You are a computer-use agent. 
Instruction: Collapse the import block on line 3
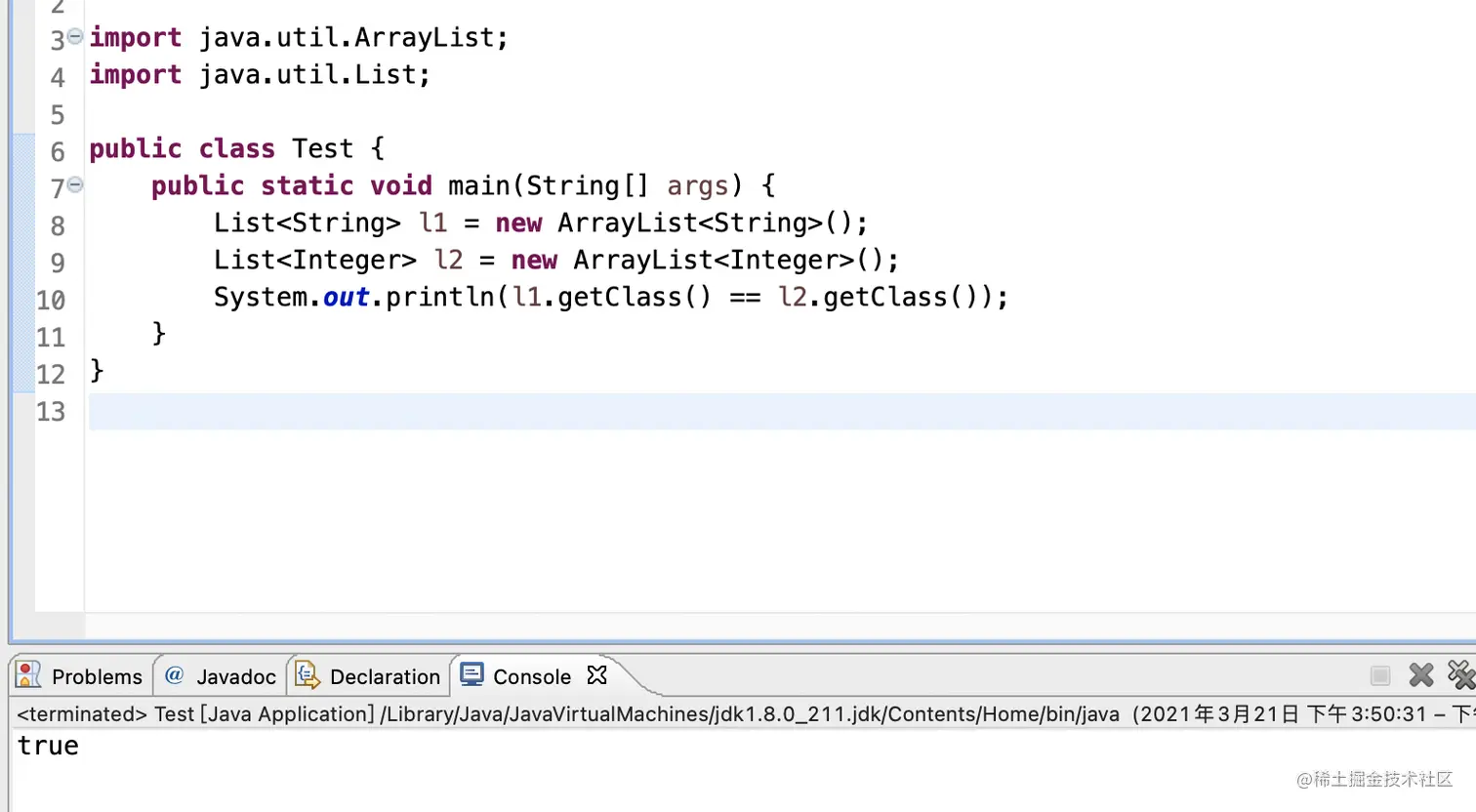click(75, 36)
